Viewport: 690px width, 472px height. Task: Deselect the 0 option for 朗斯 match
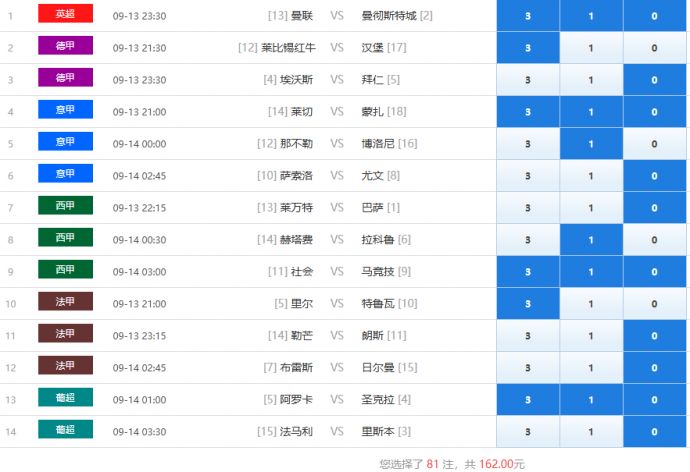[x=654, y=336]
